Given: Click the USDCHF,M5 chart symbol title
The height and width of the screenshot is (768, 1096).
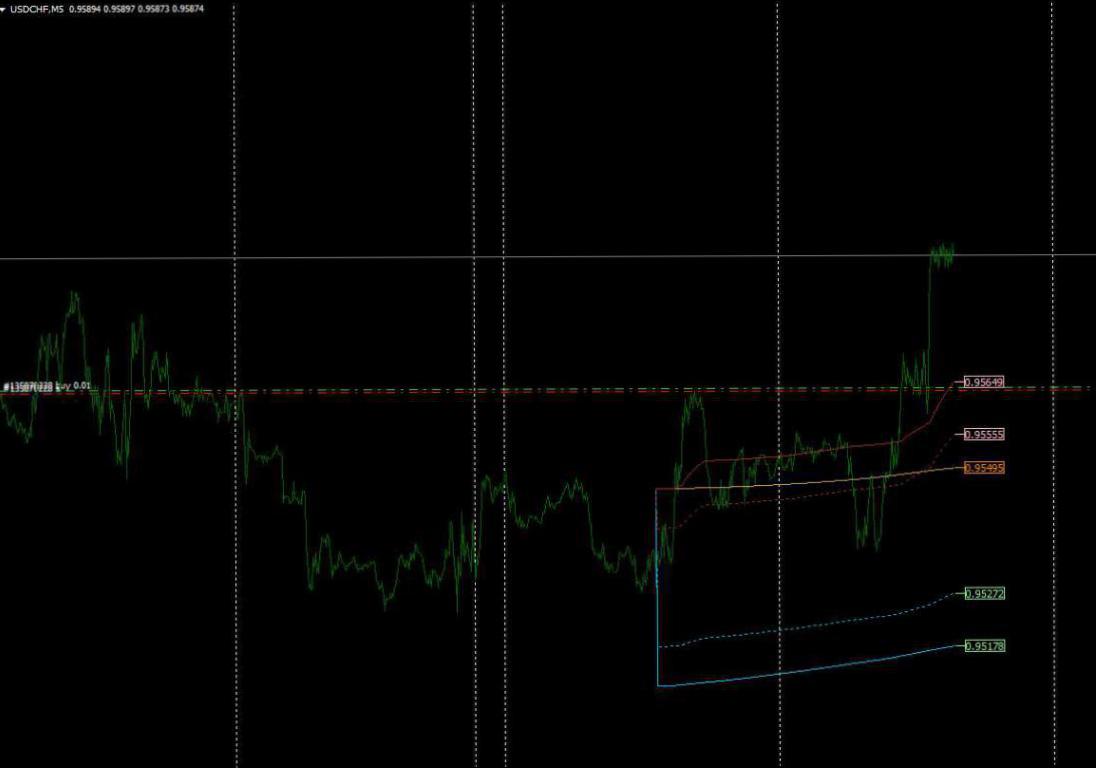Looking at the screenshot, I should (x=39, y=9).
